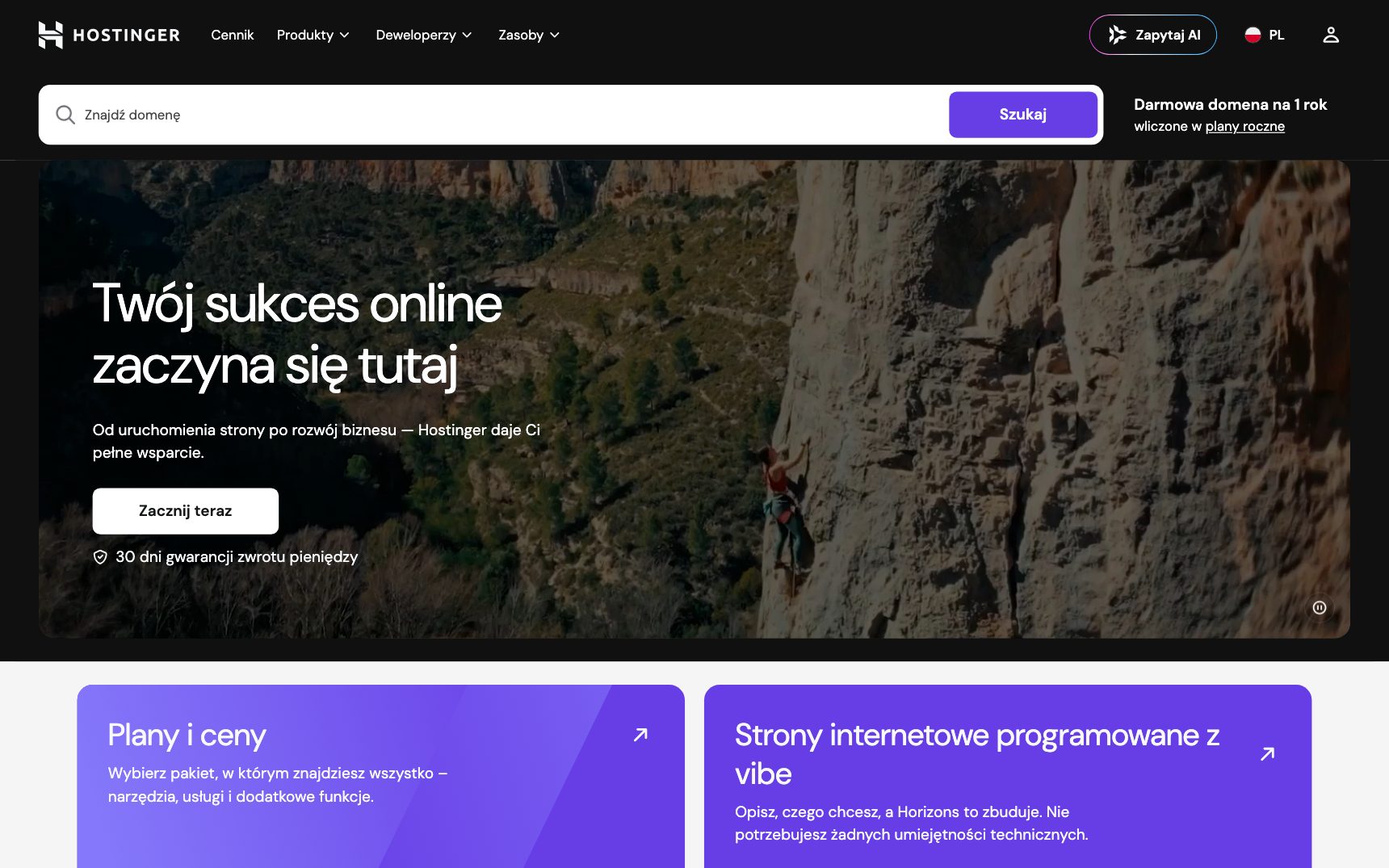Click the arrow icon on Strony internetowe card
The width and height of the screenshot is (1389, 868).
point(1268,753)
